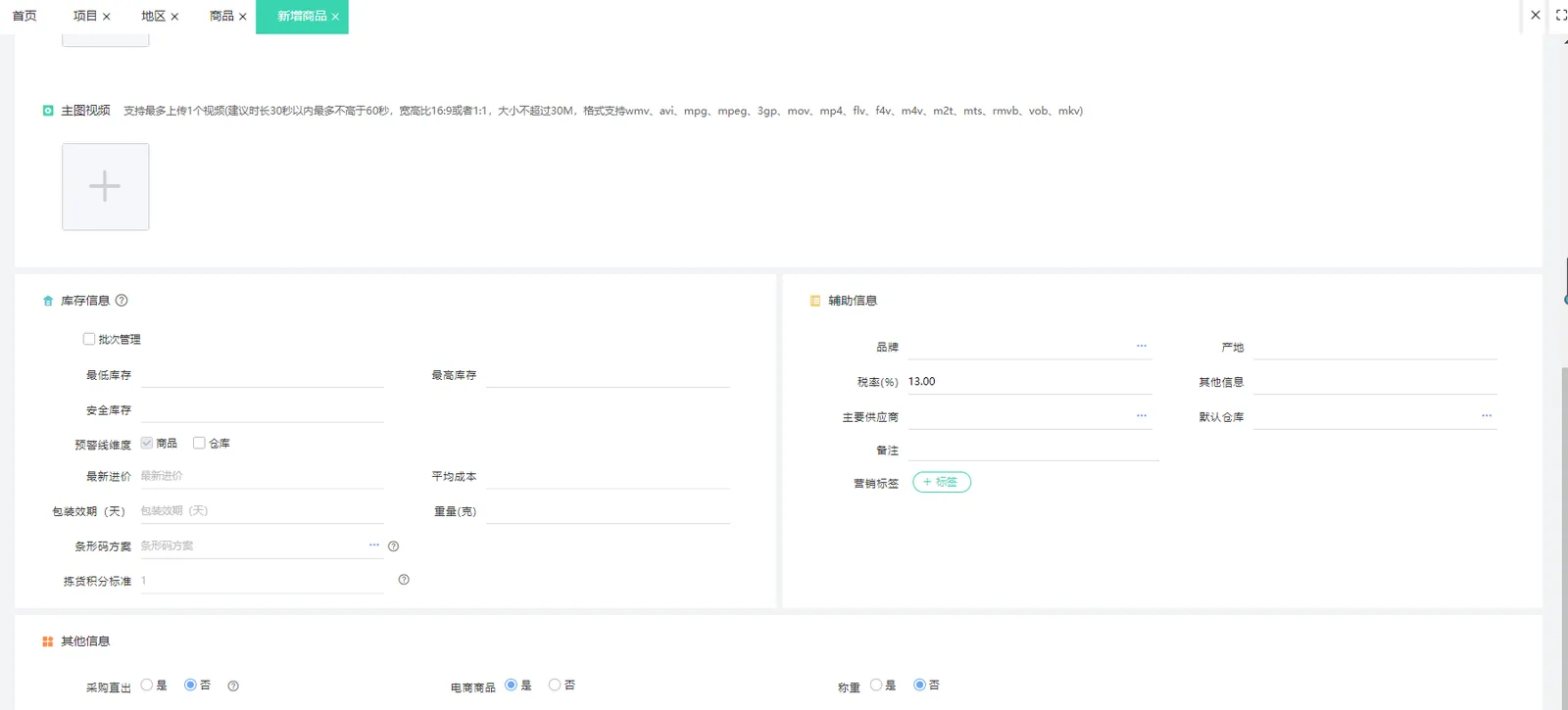Toggle the 商品 checkbox under 预警线维度

pos(146,443)
